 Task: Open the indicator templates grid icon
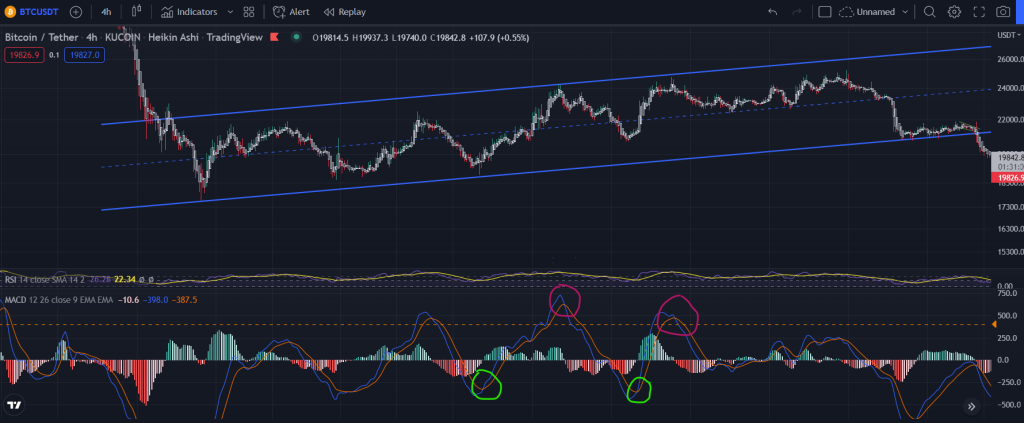(249, 12)
